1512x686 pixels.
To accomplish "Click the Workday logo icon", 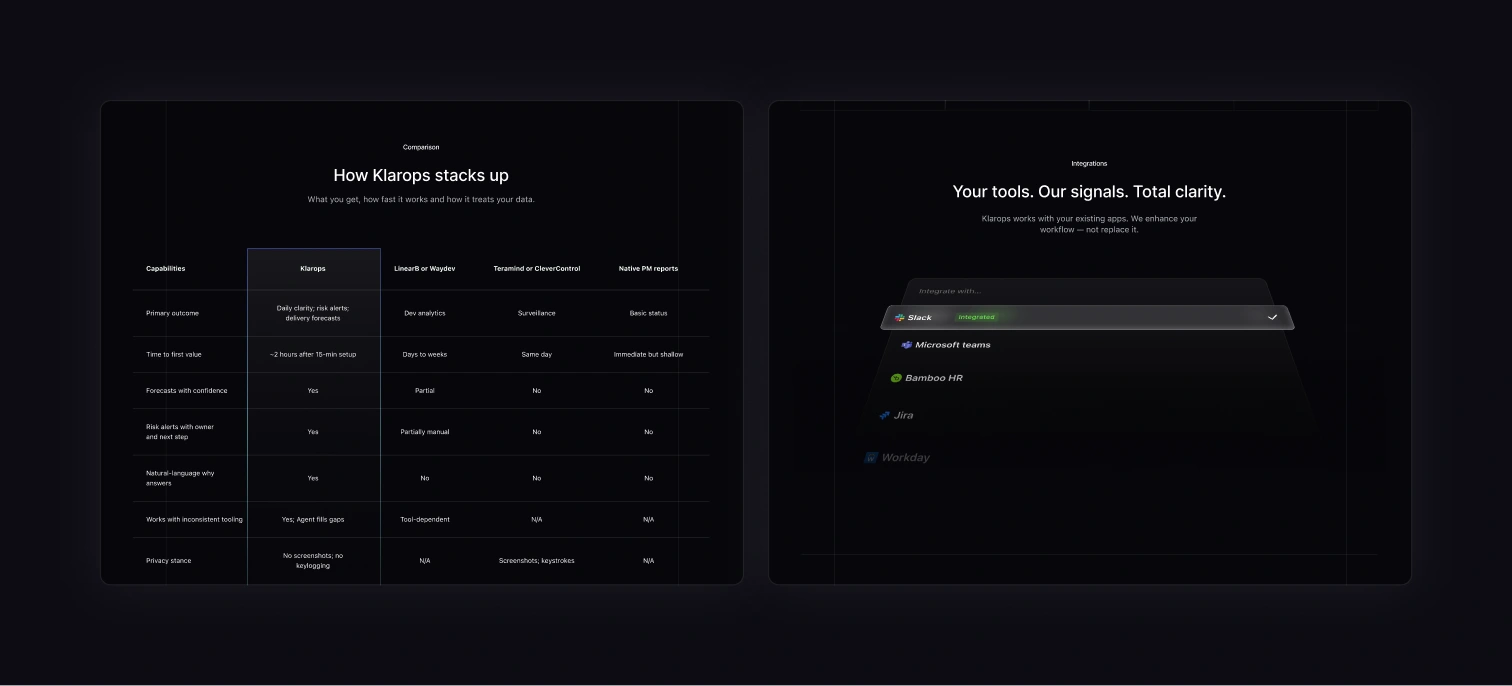I will [x=871, y=458].
